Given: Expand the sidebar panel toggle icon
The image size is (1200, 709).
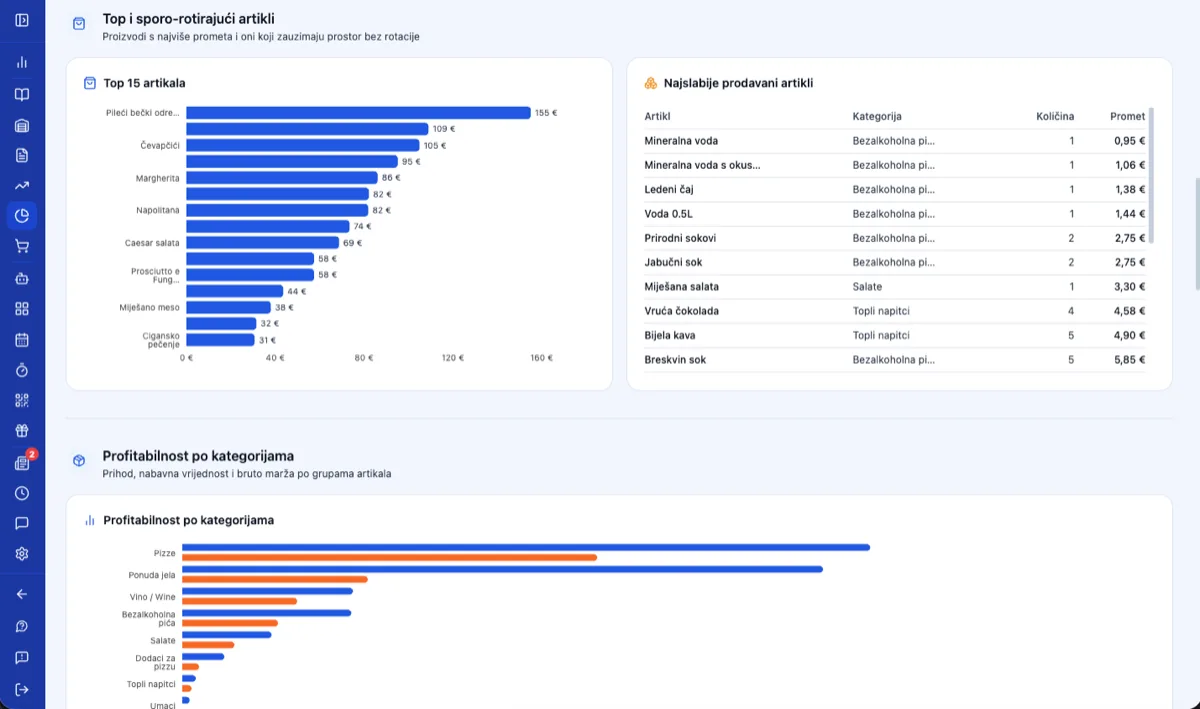Looking at the screenshot, I should pos(22,20).
